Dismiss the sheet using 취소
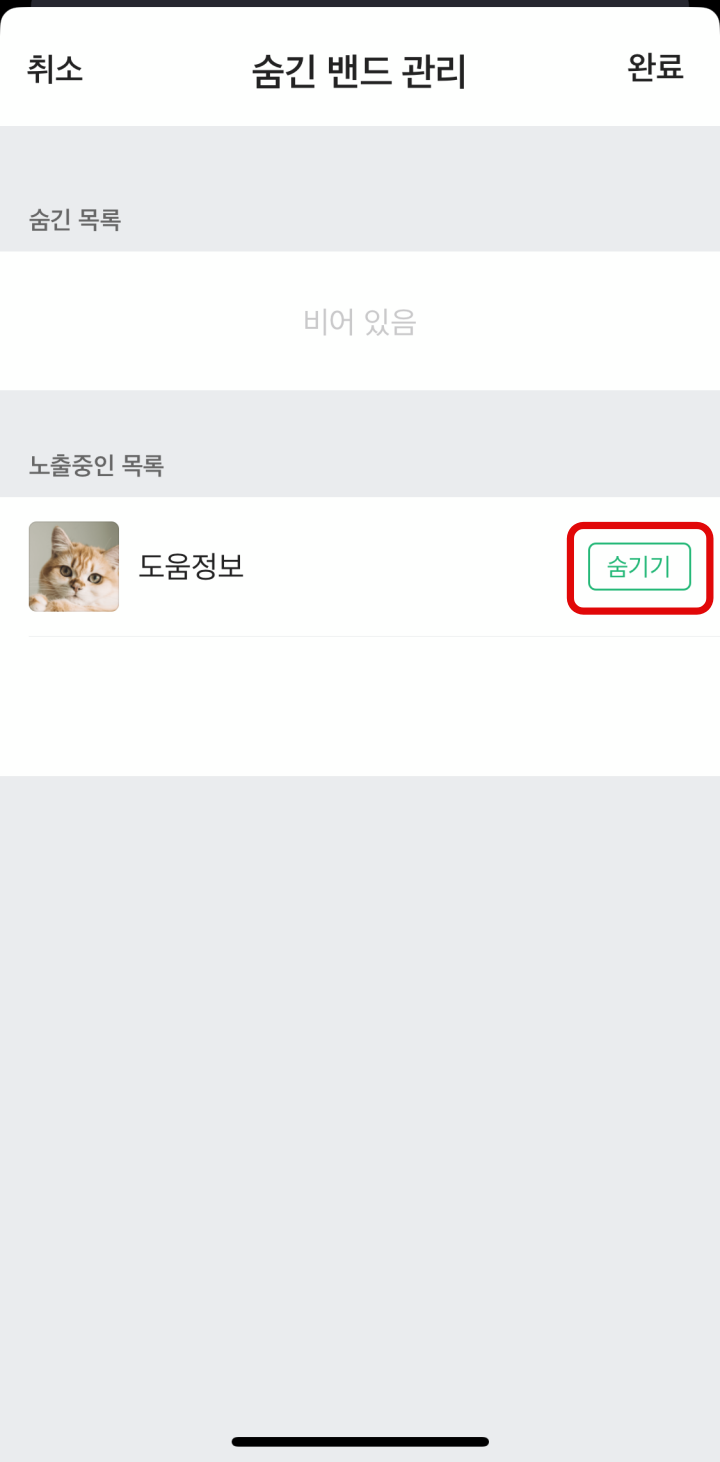 click(55, 69)
